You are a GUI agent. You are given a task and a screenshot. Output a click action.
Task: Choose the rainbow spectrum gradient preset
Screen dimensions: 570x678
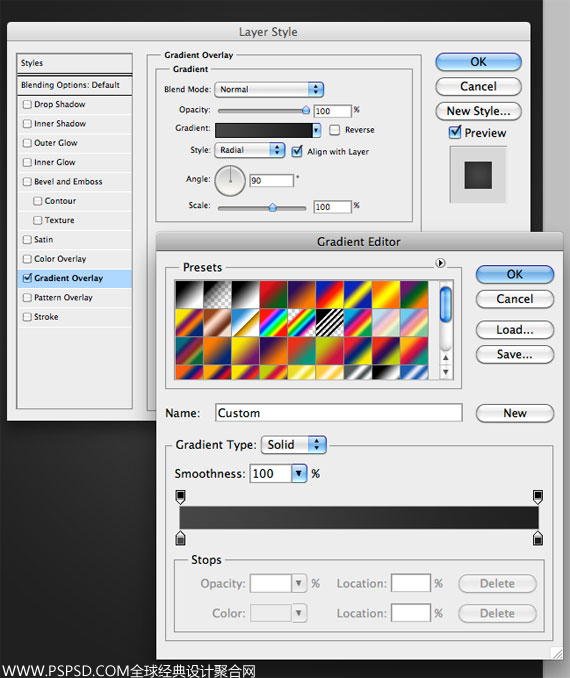274,323
